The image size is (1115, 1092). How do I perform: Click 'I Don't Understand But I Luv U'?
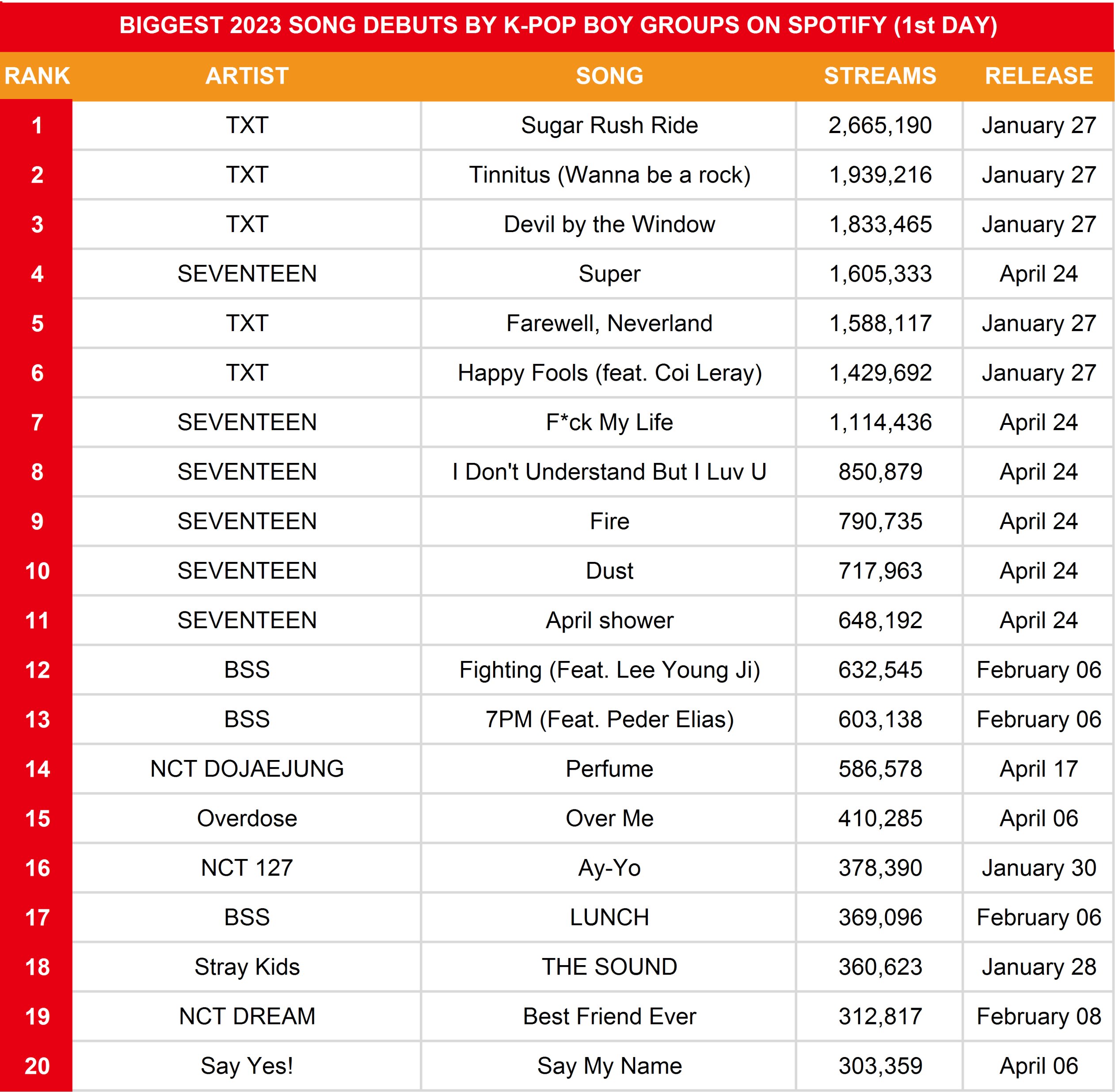609,472
